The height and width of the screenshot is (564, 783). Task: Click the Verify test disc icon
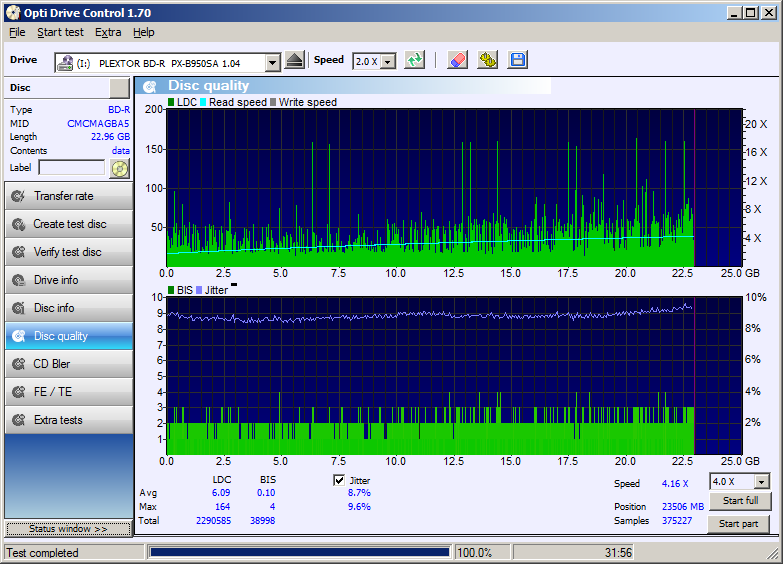coord(18,252)
